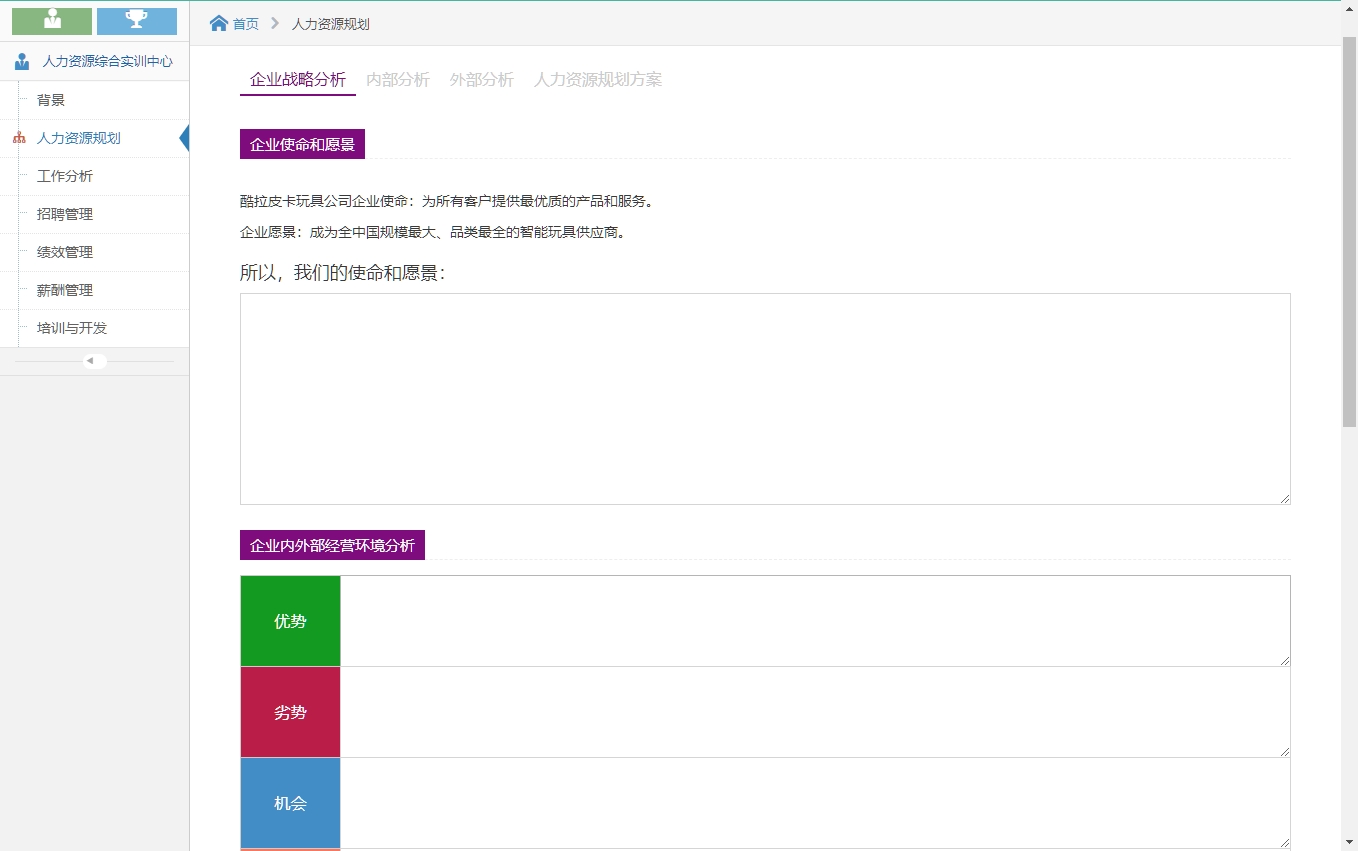
Task: Click the mission and vision text area
Action: pos(764,398)
